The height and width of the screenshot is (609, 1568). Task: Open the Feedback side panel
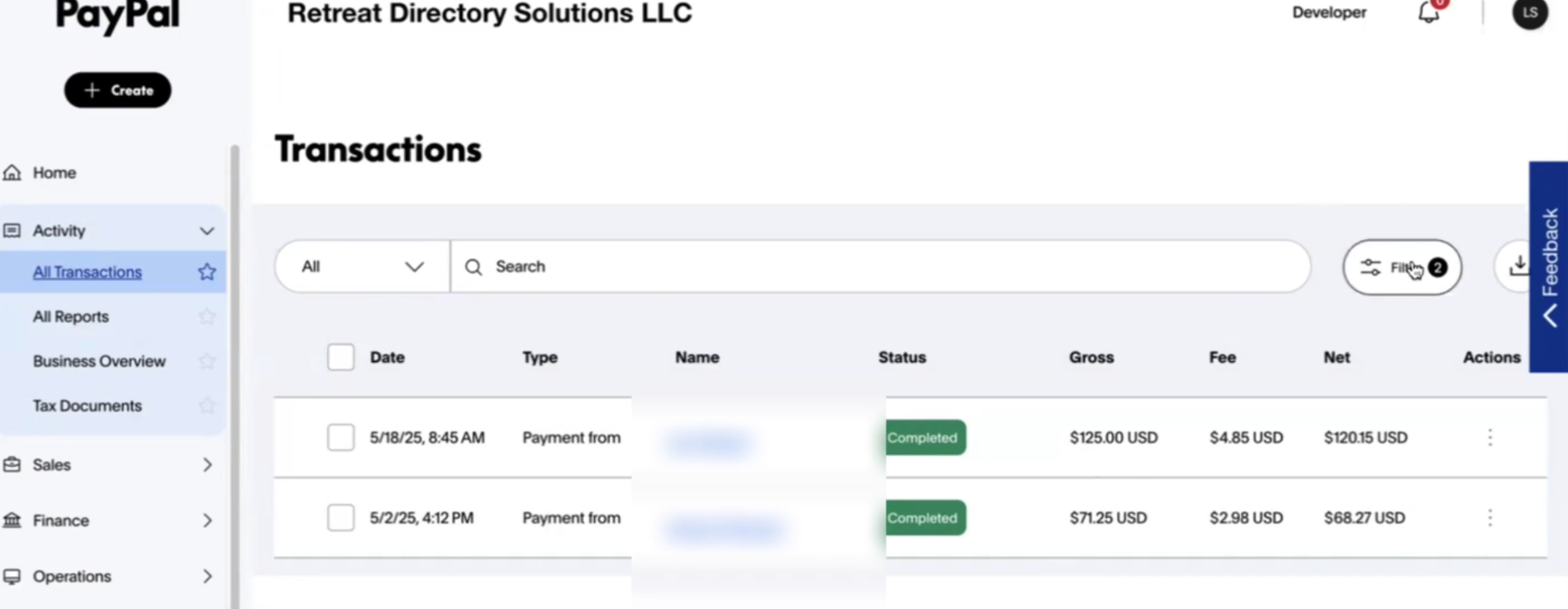pyautogui.click(x=1548, y=267)
